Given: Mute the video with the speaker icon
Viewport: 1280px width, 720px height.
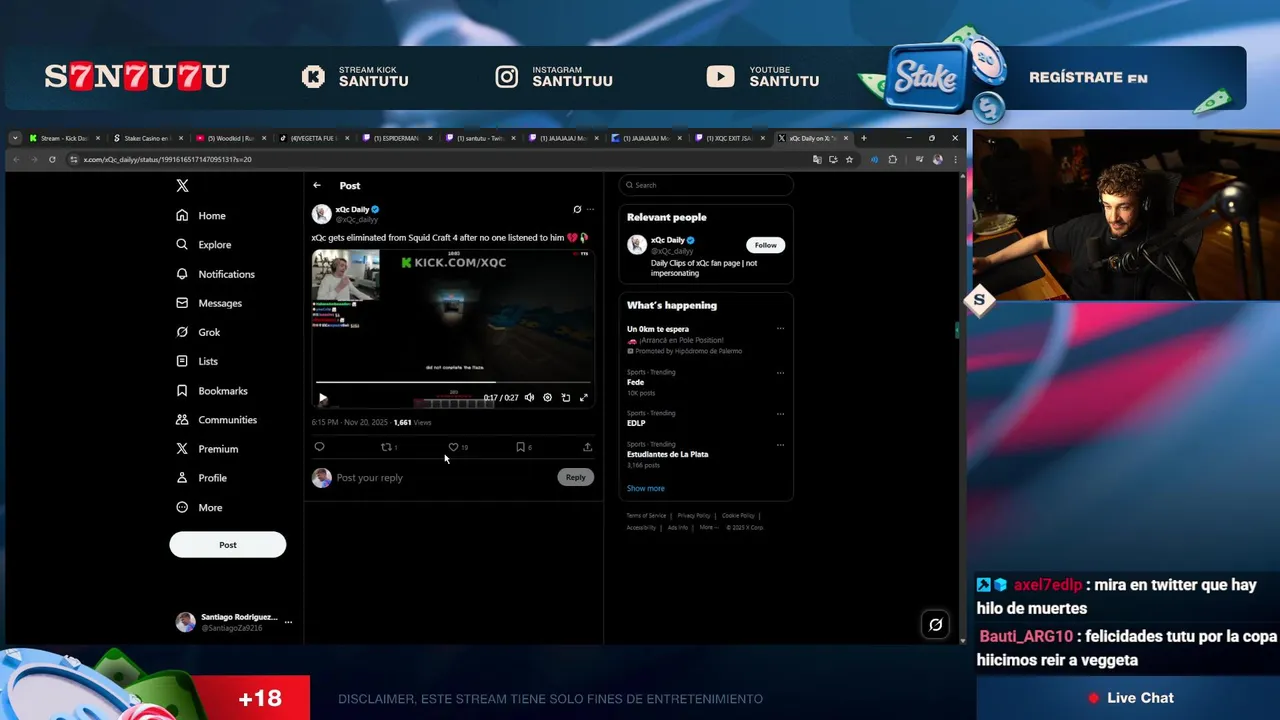Looking at the screenshot, I should point(530,398).
